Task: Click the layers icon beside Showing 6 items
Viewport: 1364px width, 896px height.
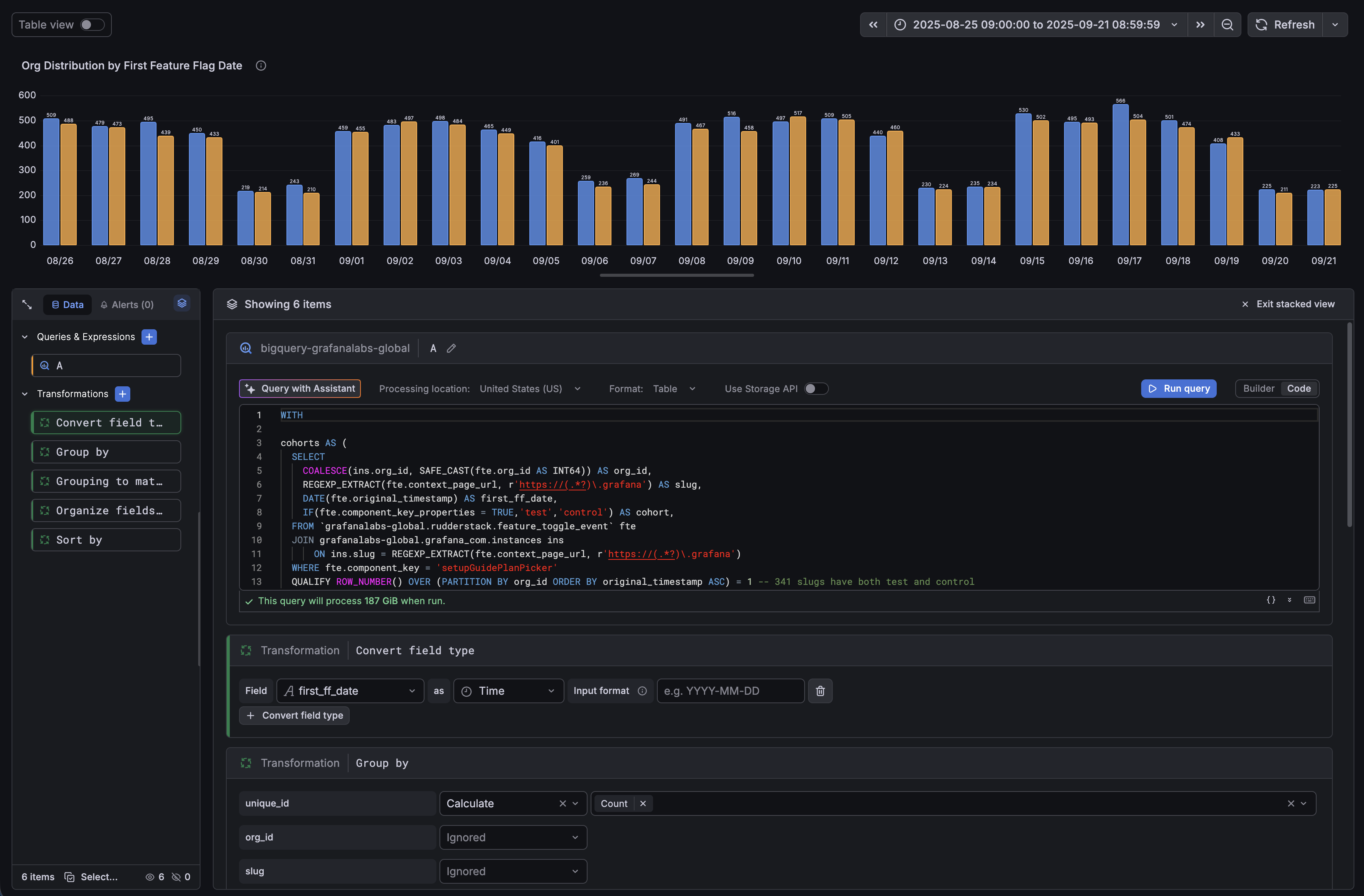Action: (232, 305)
